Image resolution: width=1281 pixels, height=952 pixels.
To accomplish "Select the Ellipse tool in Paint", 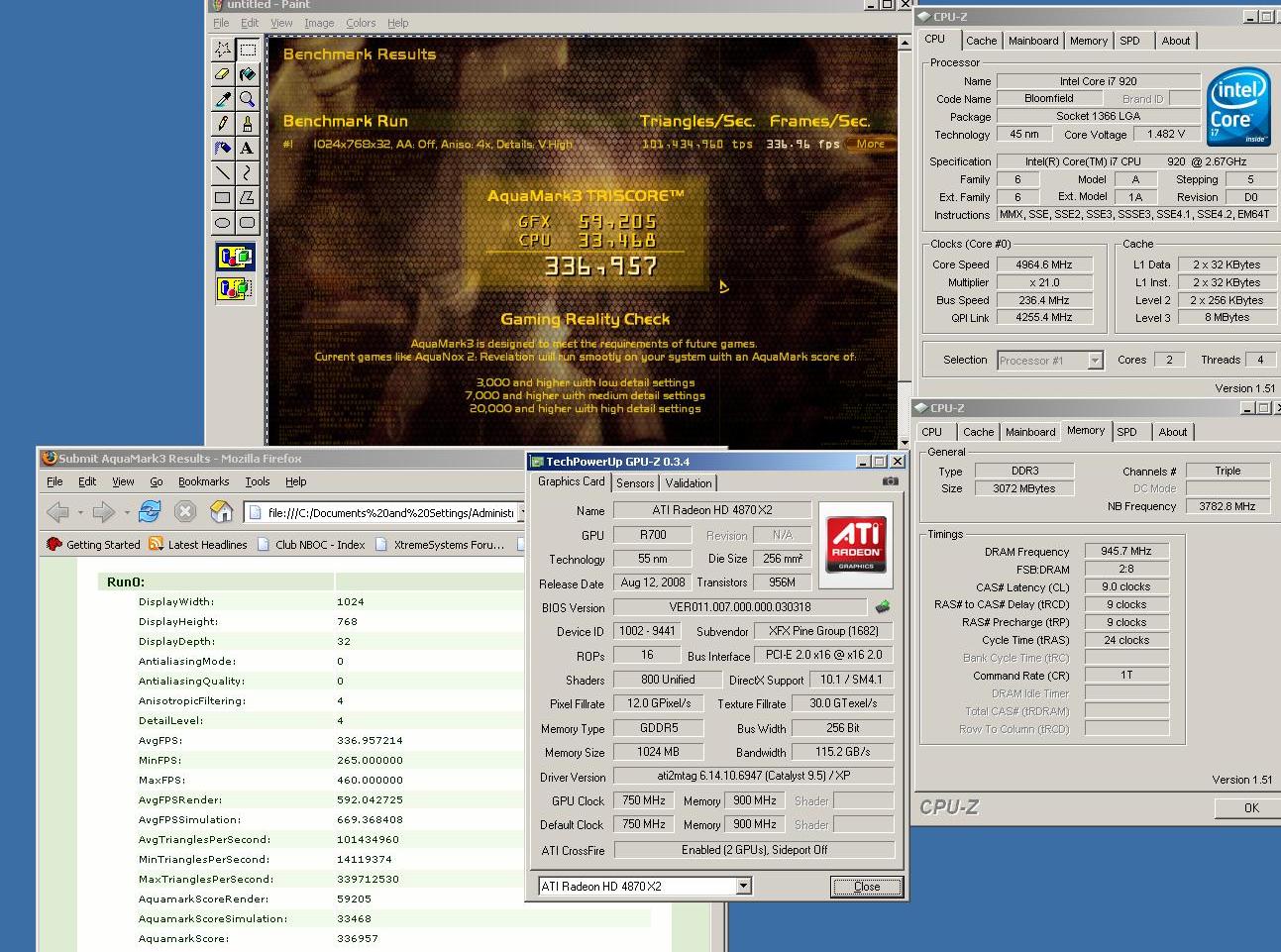I will [x=223, y=222].
